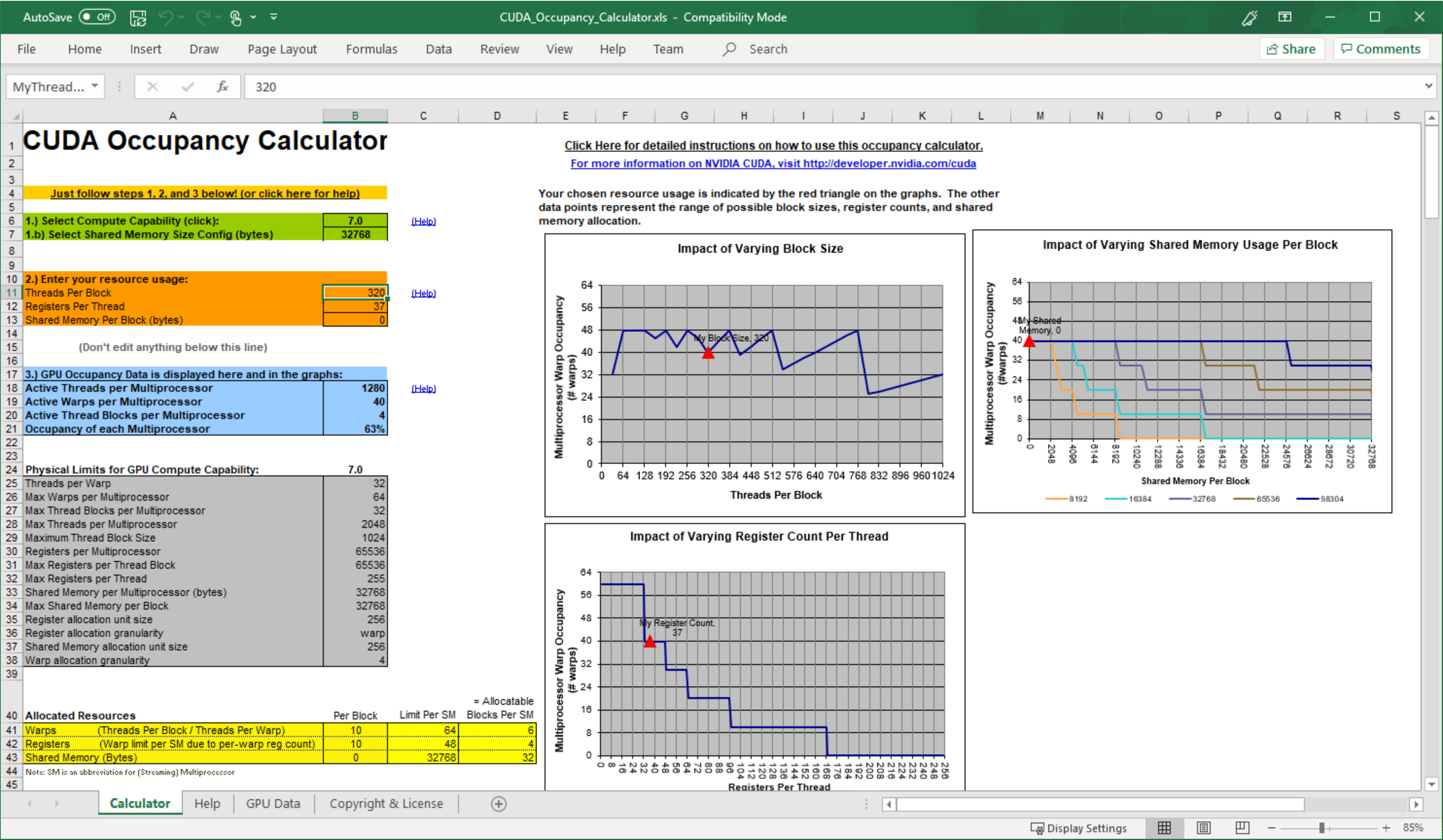Viewport: 1443px width, 840px height.
Task: Open the Name Box dropdown
Action: [x=95, y=86]
